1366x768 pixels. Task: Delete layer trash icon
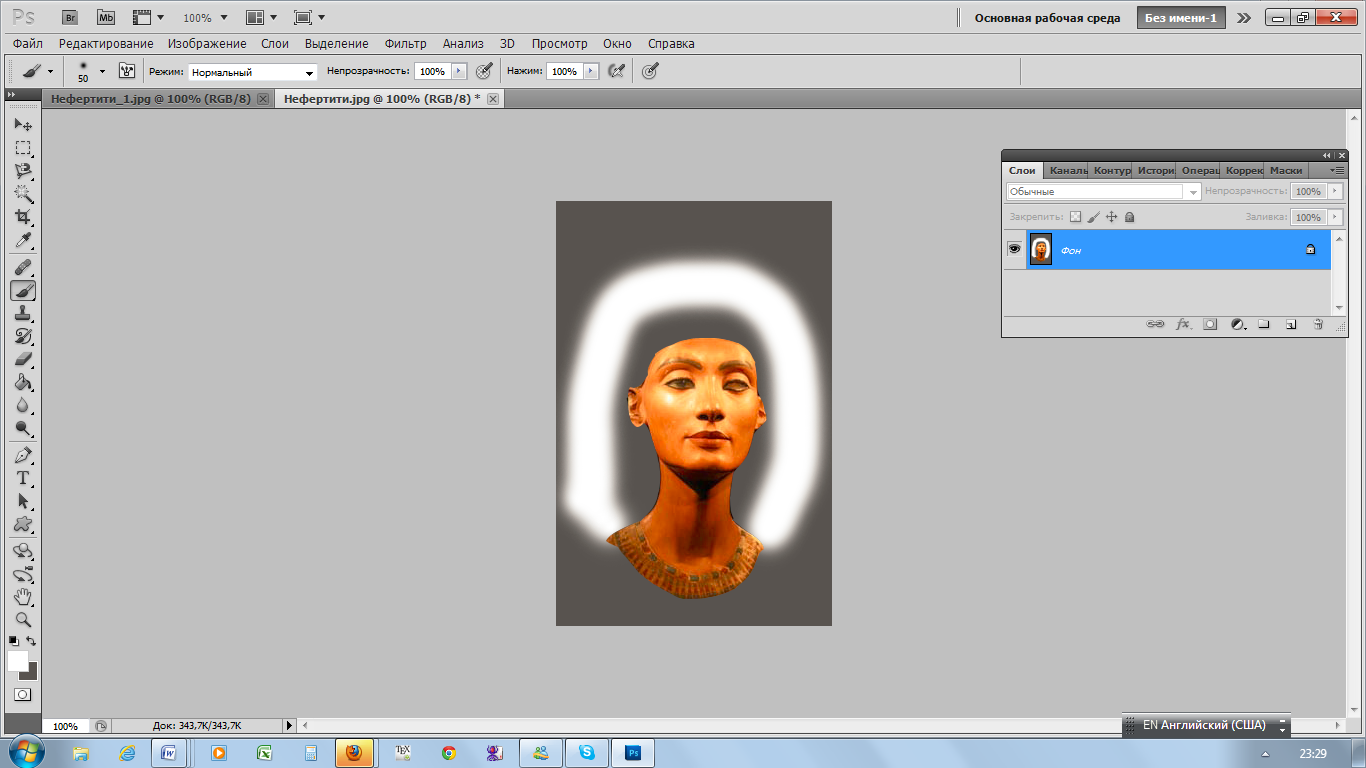[1318, 324]
